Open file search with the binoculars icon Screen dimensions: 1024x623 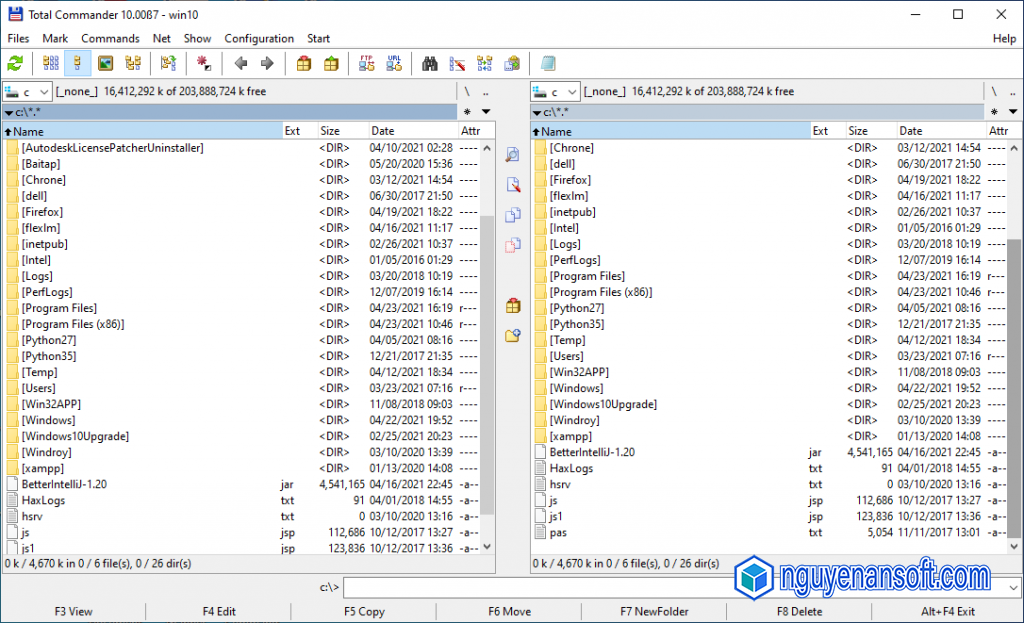[430, 63]
